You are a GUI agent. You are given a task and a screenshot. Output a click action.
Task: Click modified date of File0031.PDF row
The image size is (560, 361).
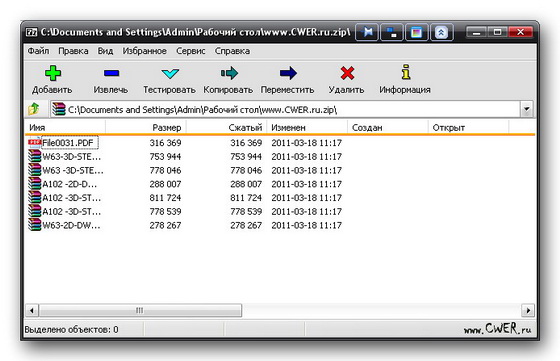[306, 143]
